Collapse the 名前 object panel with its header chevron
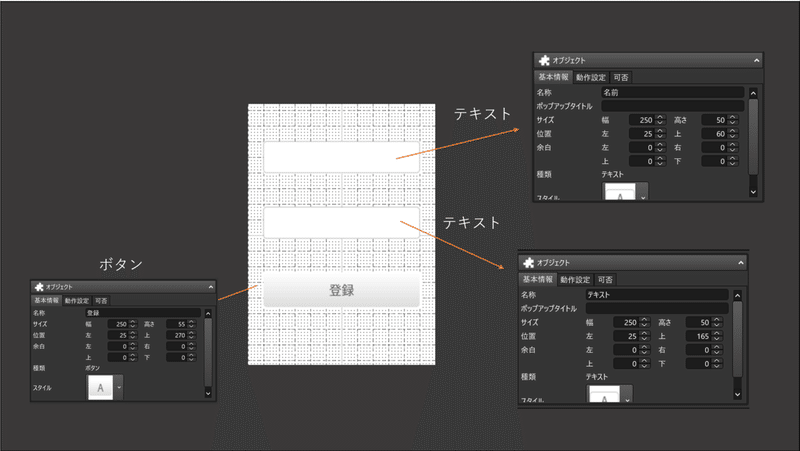 pyautogui.click(x=757, y=60)
